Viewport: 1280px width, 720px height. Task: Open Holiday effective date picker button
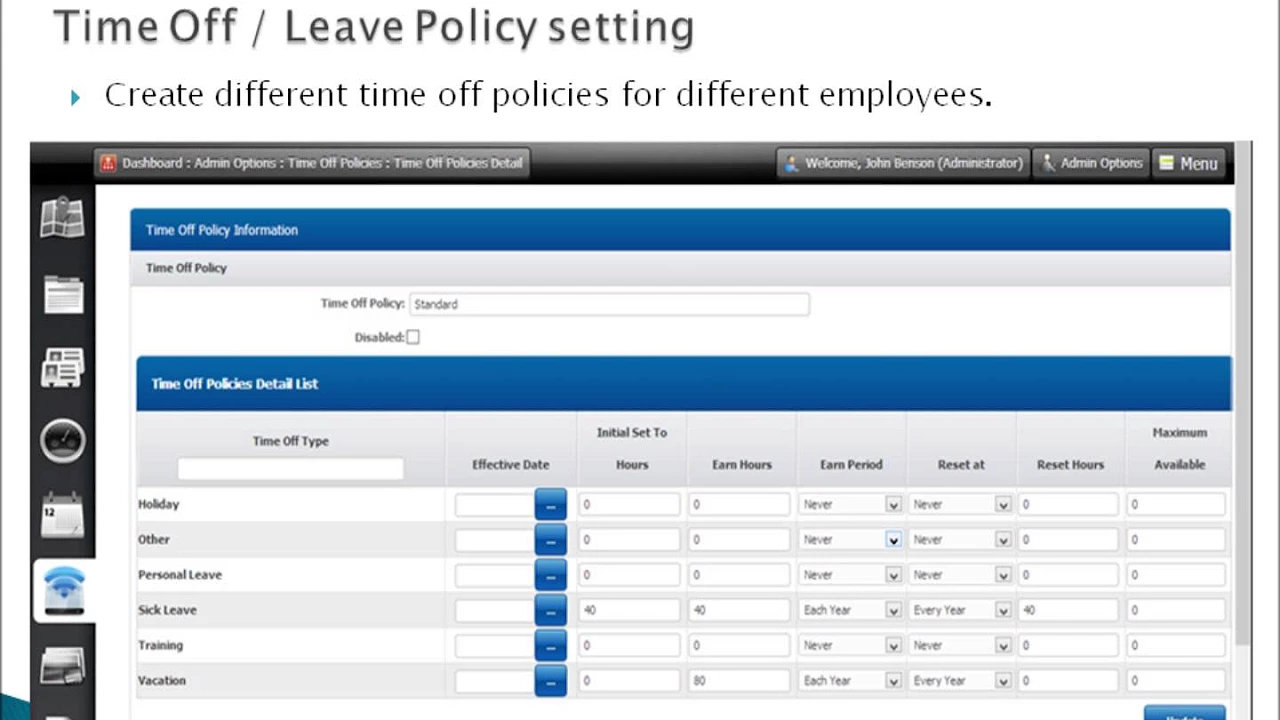click(x=550, y=504)
